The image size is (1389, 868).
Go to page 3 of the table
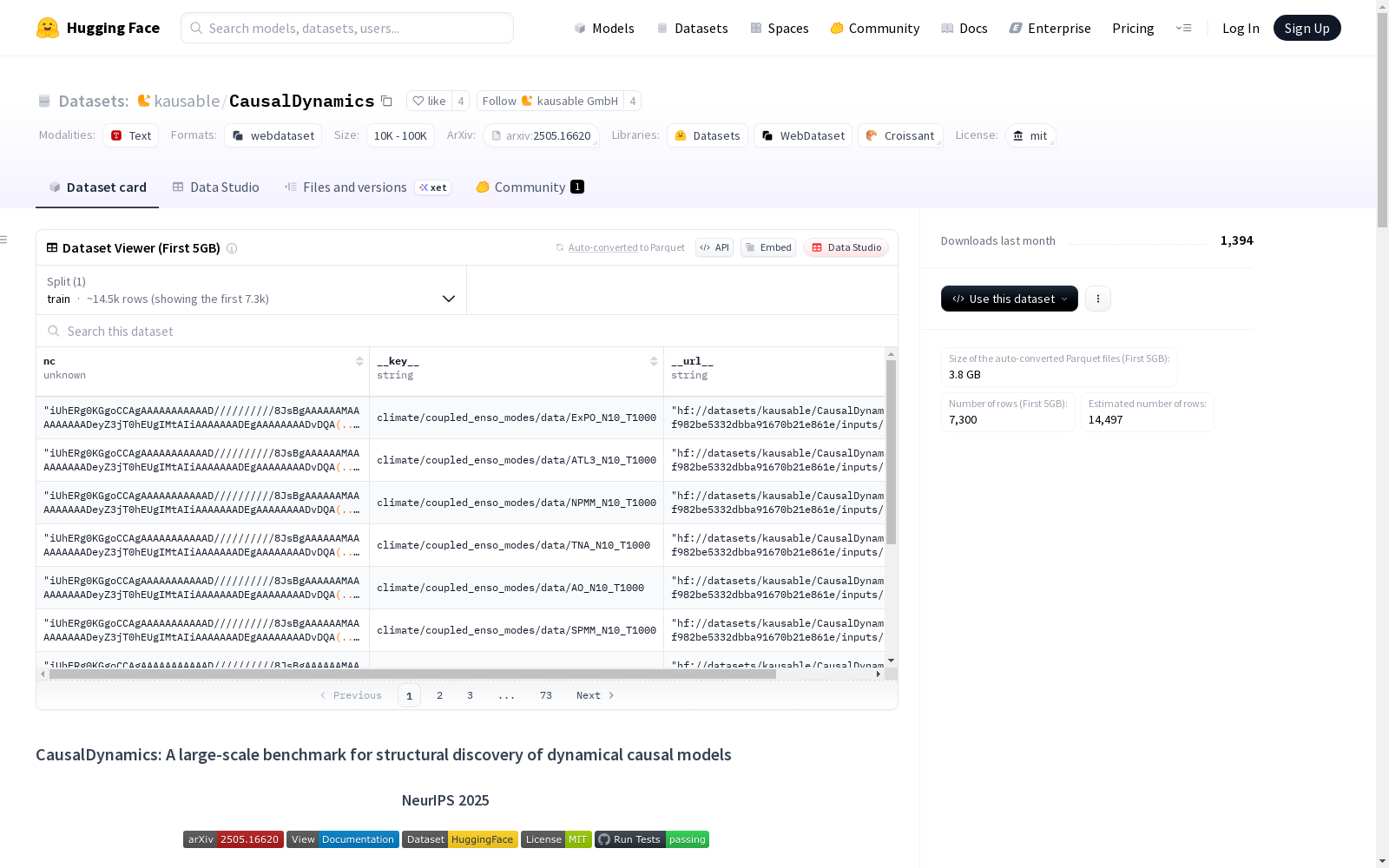coord(471,695)
